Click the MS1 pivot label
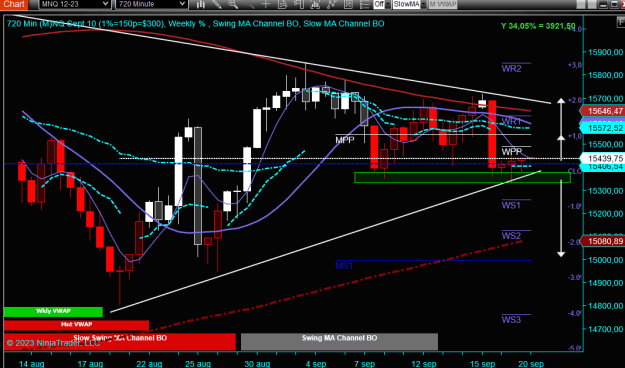The width and height of the screenshot is (625, 368). coord(344,266)
